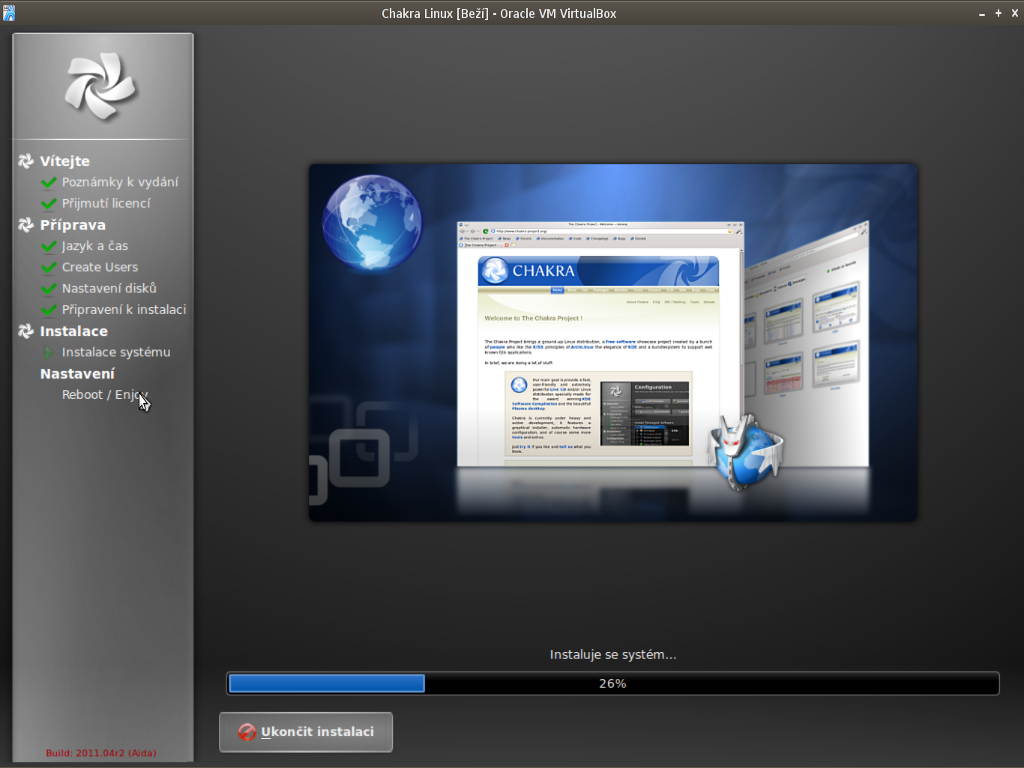Click the swirl icon beside Vítejte
Screen dimensions: 1024x768
(26, 161)
